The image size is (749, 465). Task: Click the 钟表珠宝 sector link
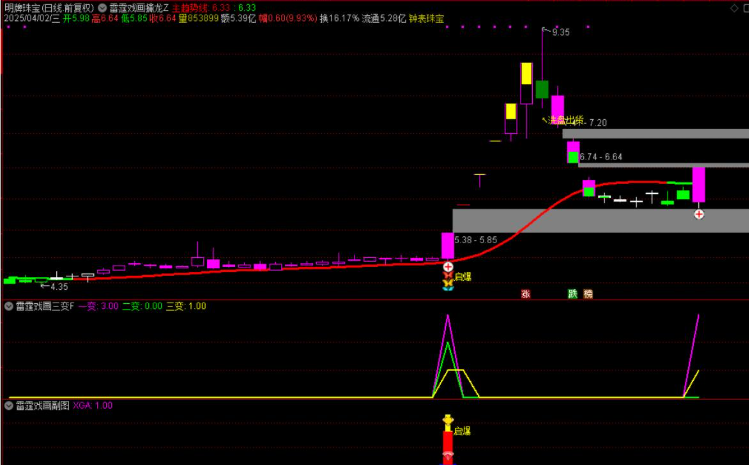[x=425, y=18]
